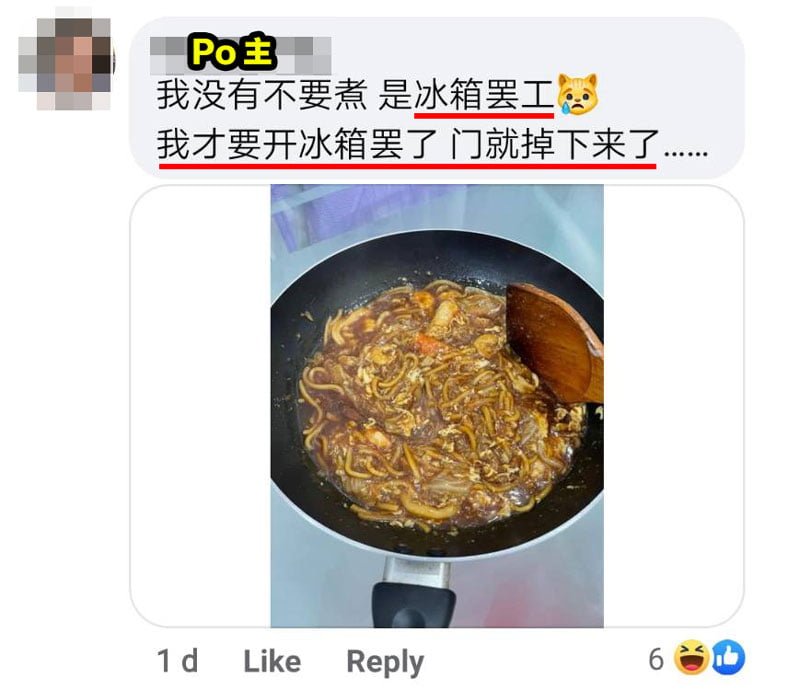800x690 pixels.
Task: Click the underlined text "我才要开冰箱罢了"
Action: (x=296, y=144)
